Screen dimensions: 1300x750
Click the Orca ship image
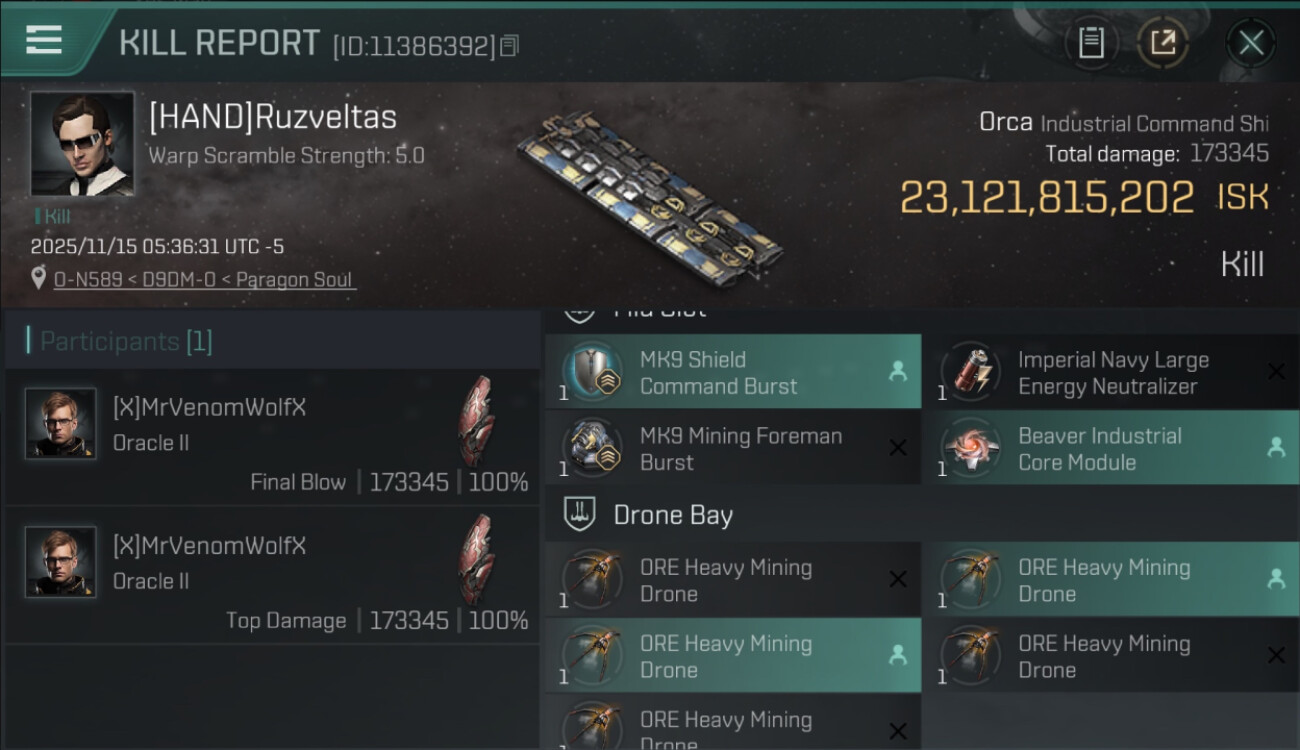tap(650, 192)
